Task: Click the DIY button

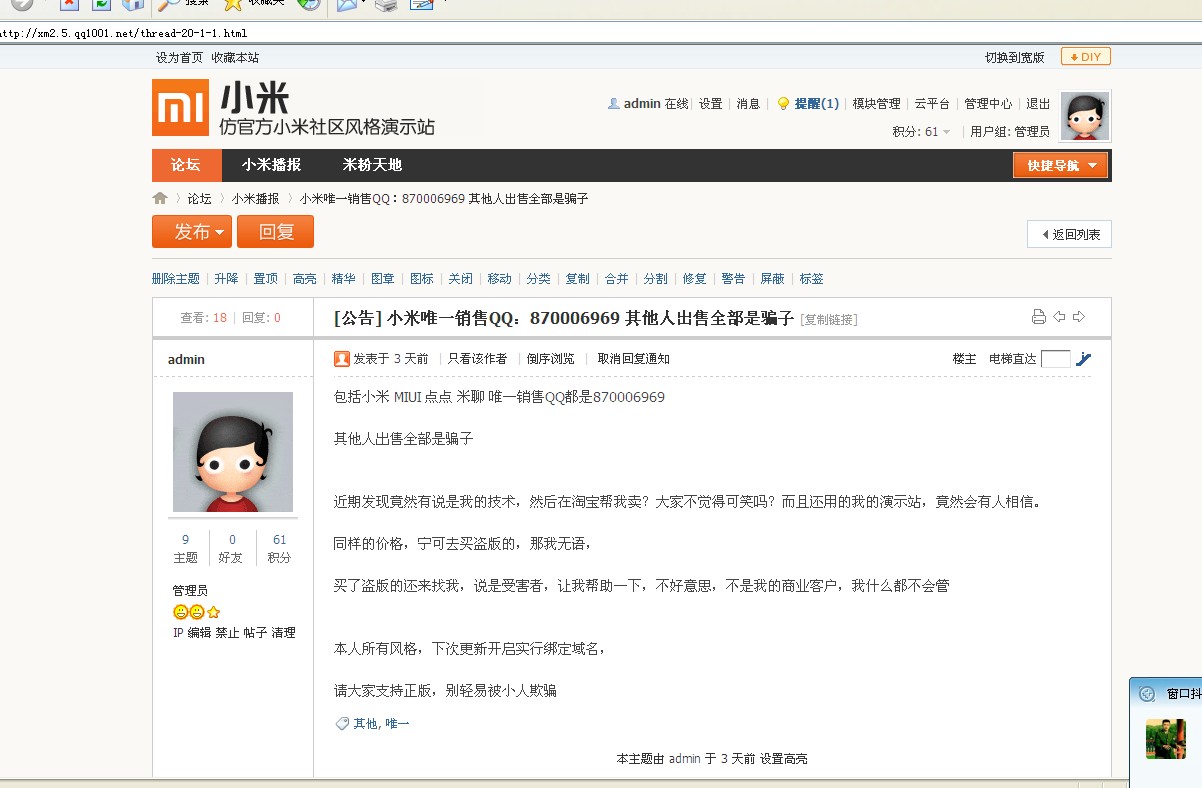Action: tap(1086, 57)
